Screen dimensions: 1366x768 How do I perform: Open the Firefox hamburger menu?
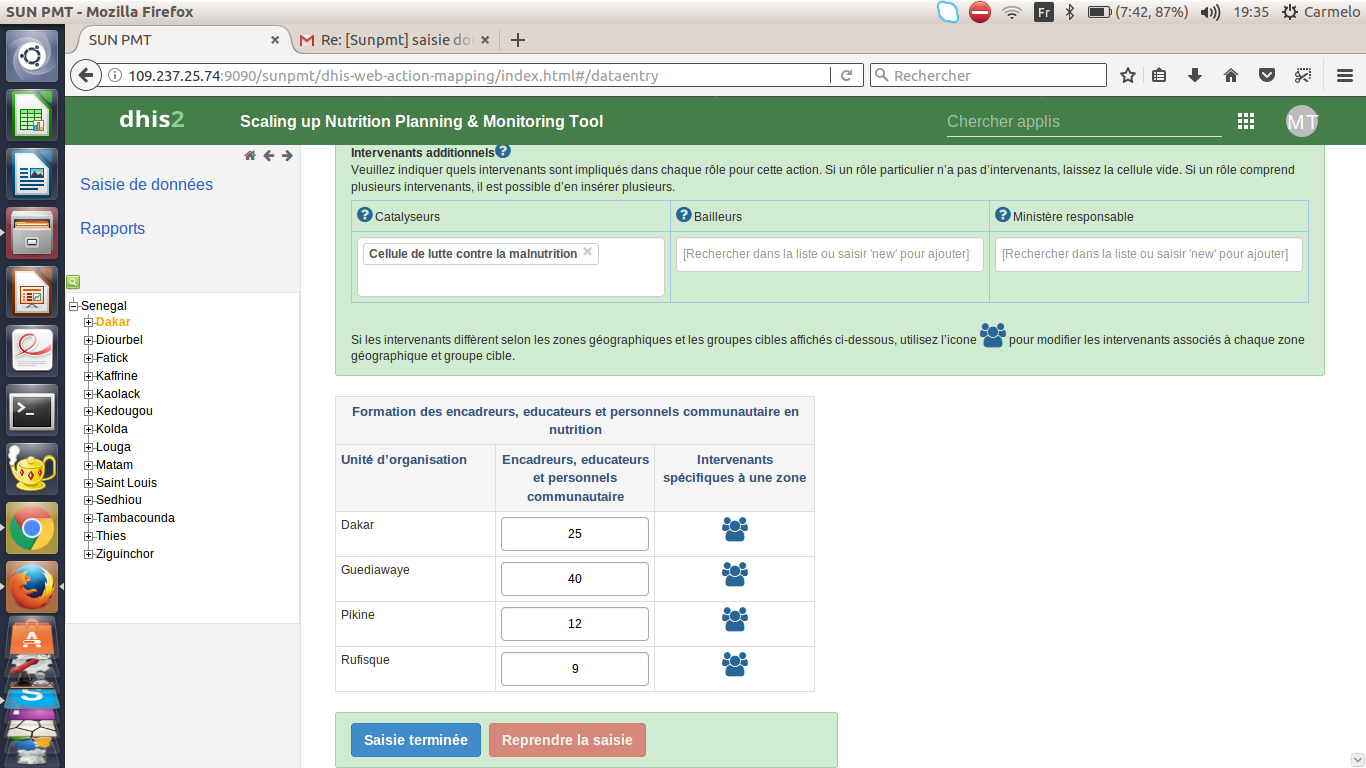click(x=1345, y=75)
